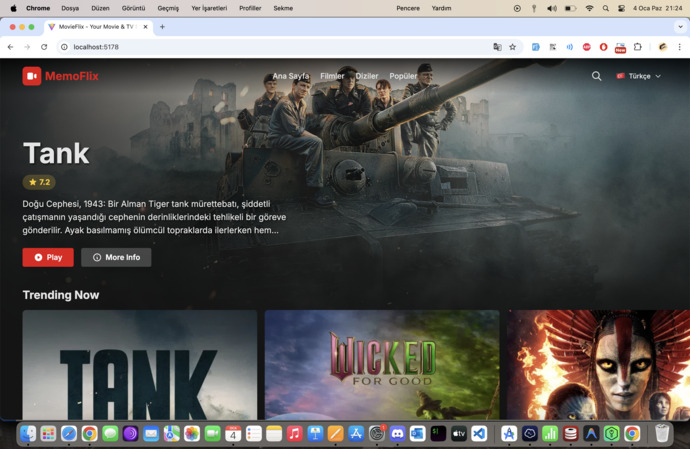Open Spotlight search in menu bar

[x=606, y=8]
